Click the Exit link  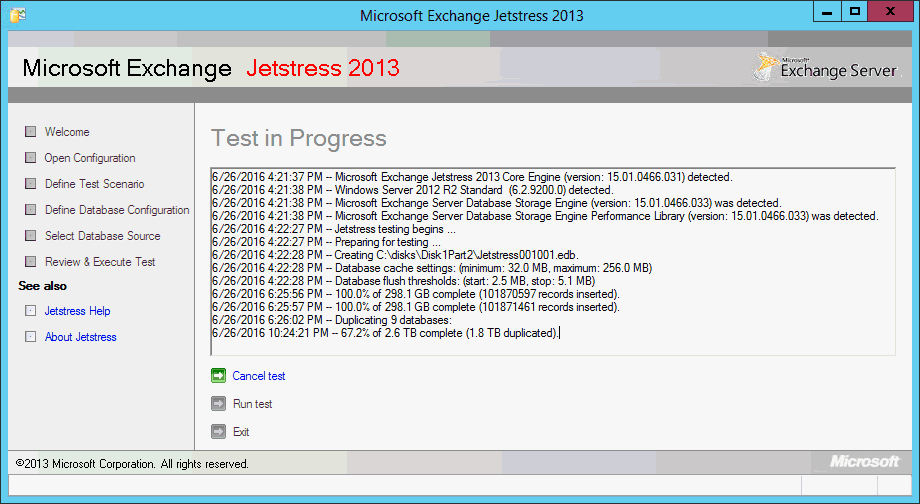pos(241,432)
